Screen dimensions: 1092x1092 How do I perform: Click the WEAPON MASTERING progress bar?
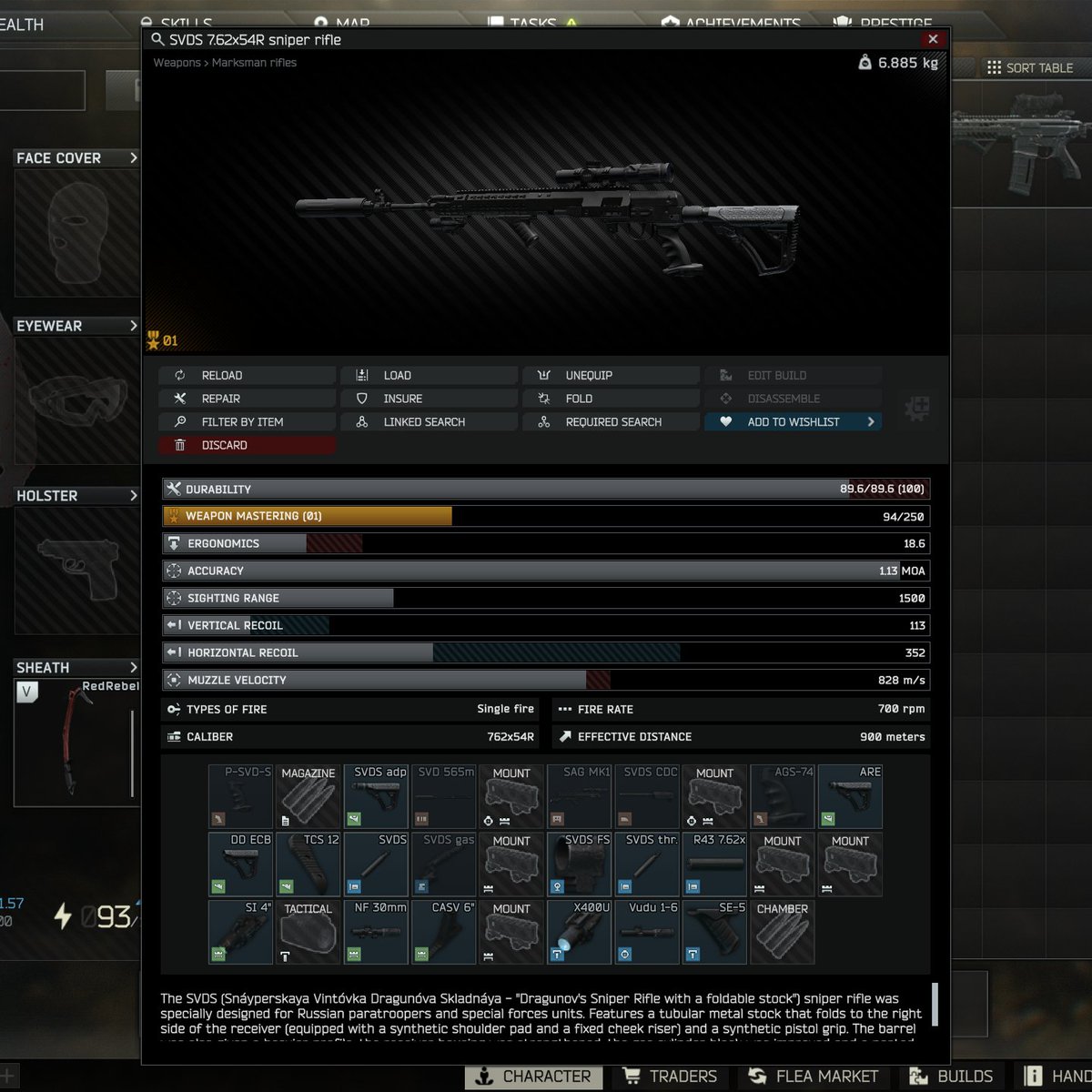point(546,516)
